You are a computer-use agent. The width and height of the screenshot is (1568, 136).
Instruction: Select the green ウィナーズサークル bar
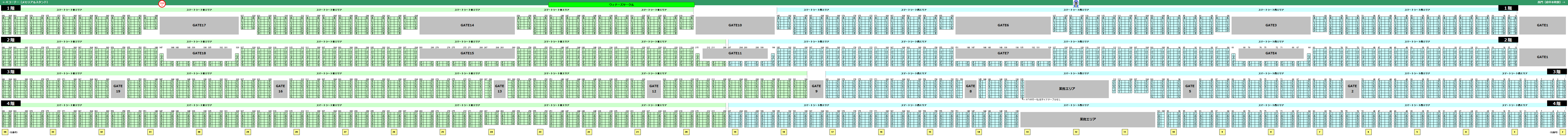coord(621,5)
